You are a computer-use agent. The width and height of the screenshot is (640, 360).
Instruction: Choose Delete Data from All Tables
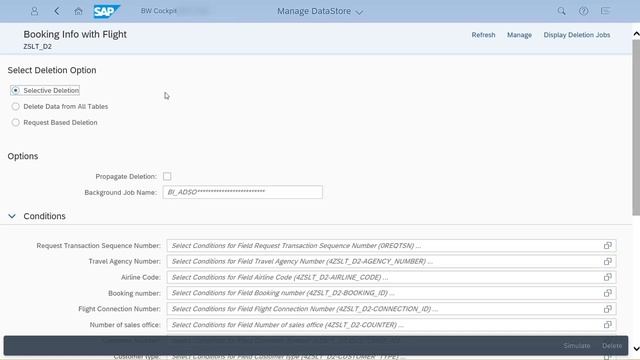16,107
